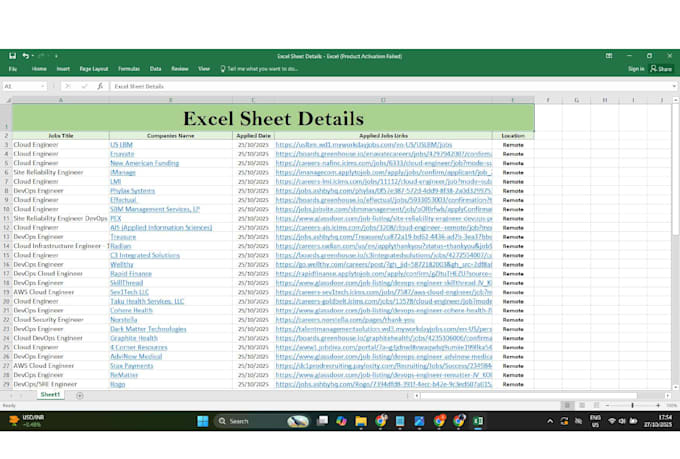Click the vertical scrollbar down arrow
This screenshot has width=680, height=459.
click(676, 387)
